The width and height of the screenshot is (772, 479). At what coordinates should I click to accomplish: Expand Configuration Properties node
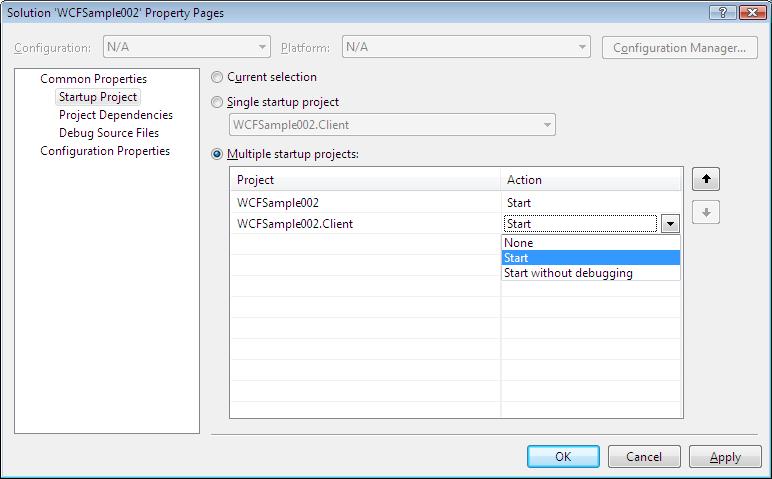pos(104,151)
